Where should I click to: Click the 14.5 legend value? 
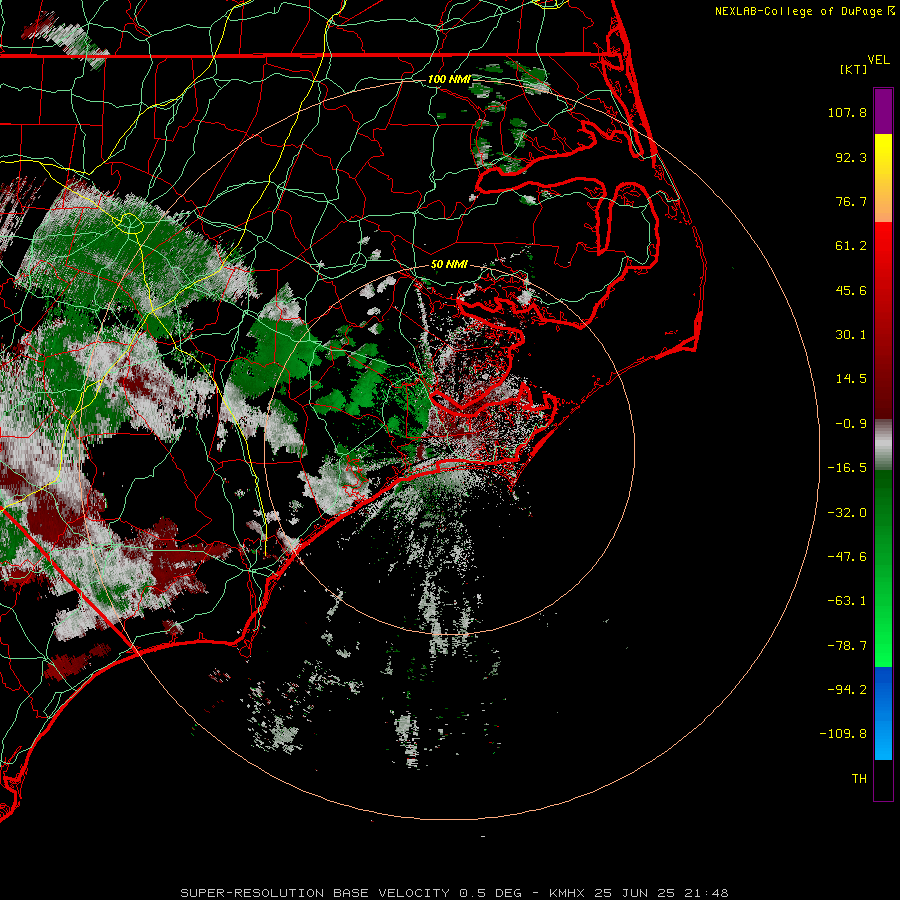851,379
